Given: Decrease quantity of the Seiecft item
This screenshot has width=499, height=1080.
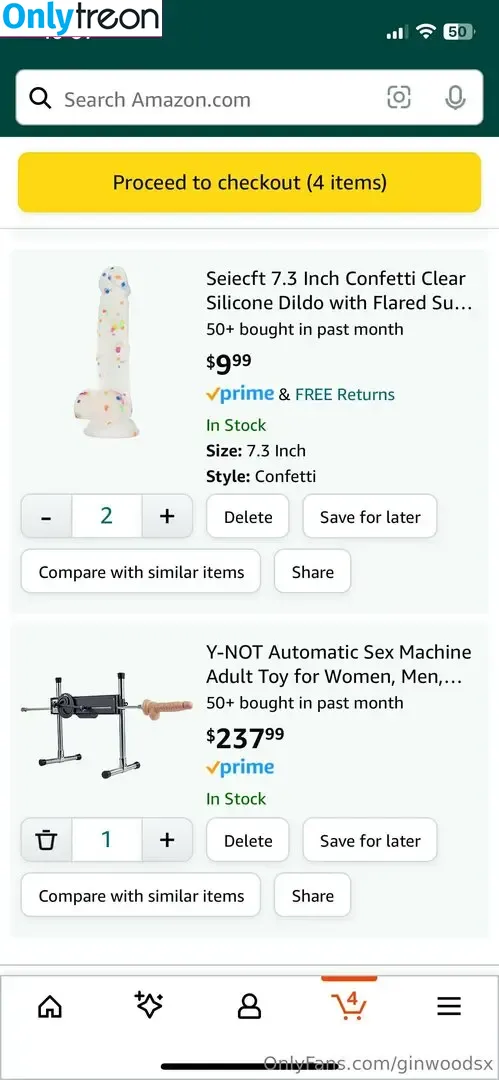Looking at the screenshot, I should [x=46, y=516].
